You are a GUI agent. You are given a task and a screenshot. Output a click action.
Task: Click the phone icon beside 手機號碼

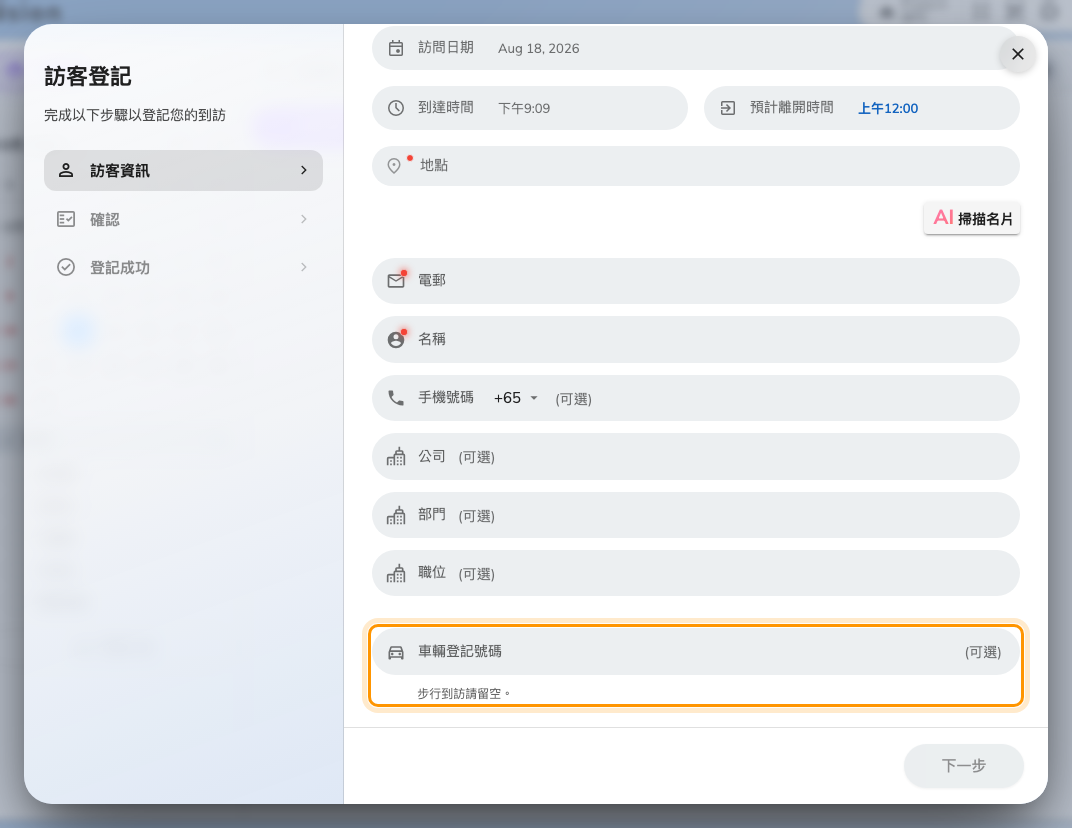coord(396,398)
